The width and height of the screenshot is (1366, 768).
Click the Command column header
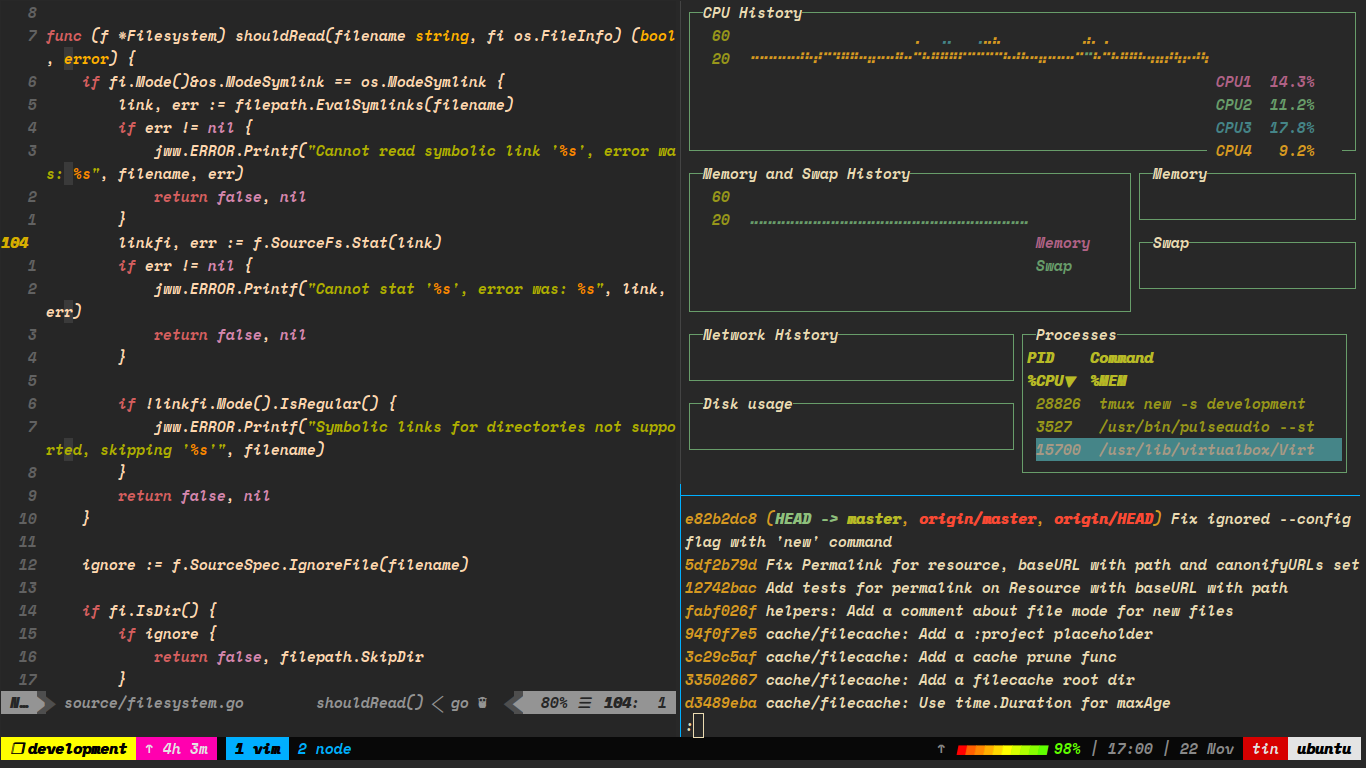[x=1121, y=358]
